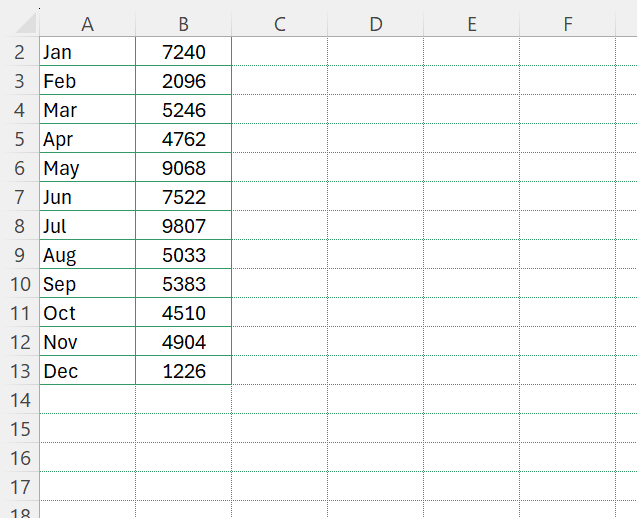Click the cell containing Oct
The height and width of the screenshot is (518, 637).
(x=88, y=312)
